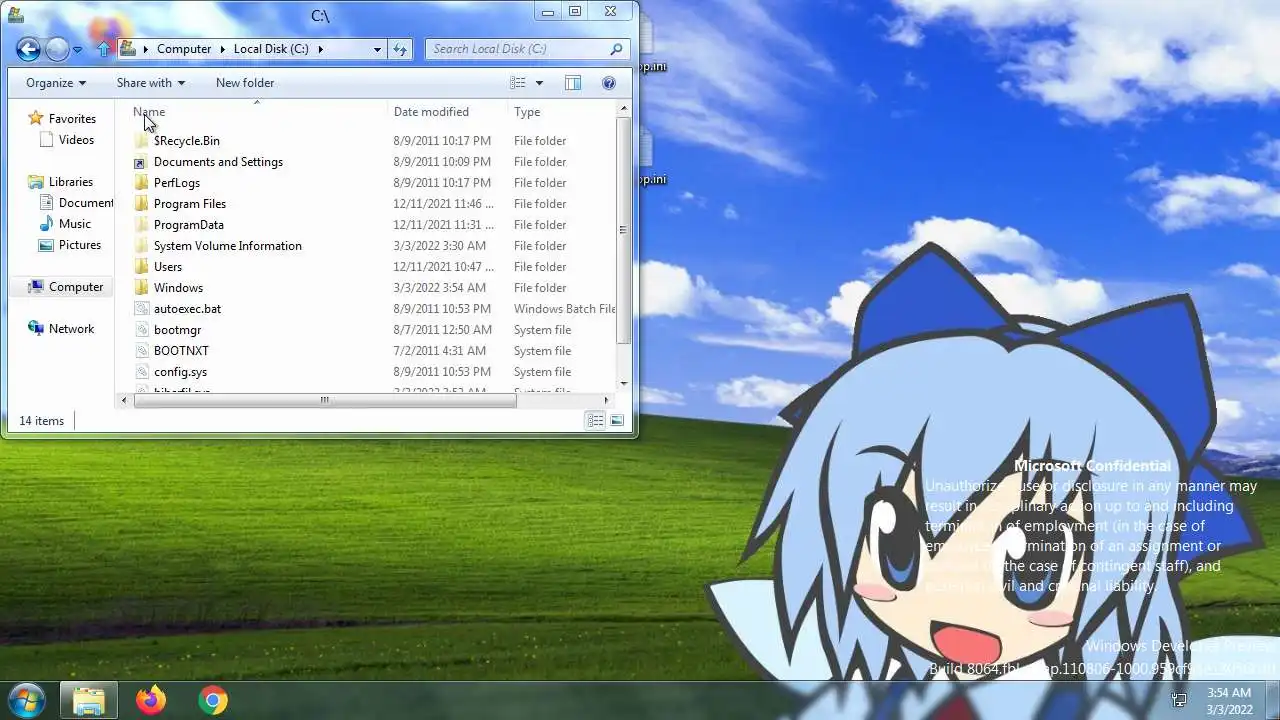The image size is (1280, 720).
Task: Select the bootmgr file icon
Action: 141,330
